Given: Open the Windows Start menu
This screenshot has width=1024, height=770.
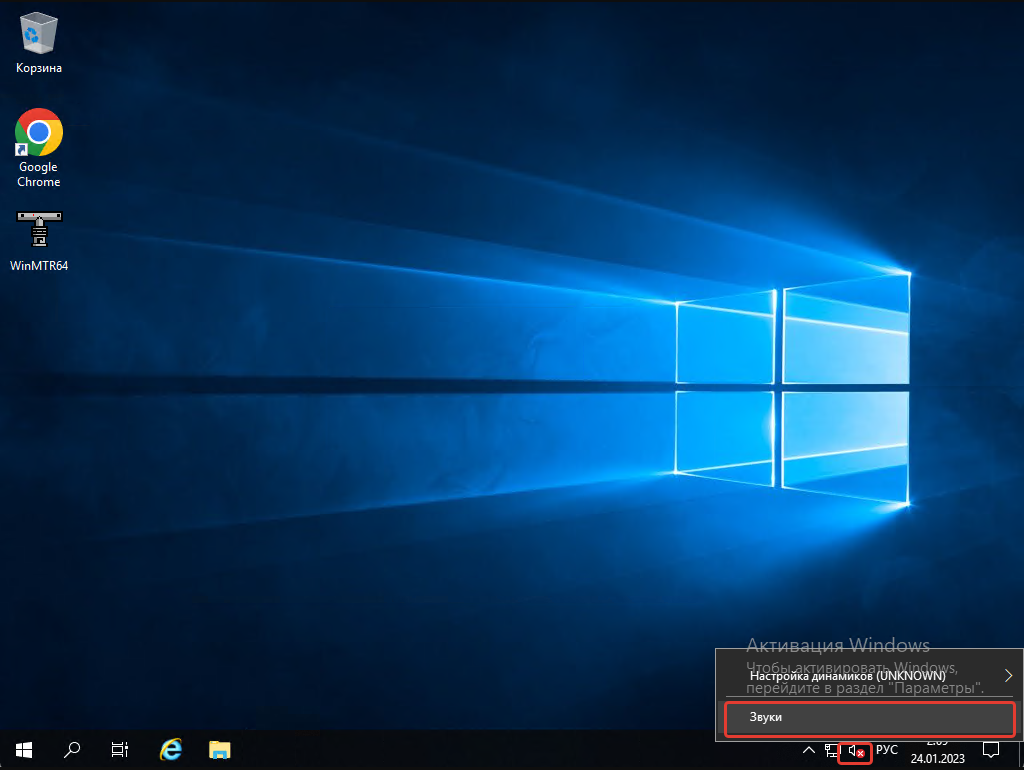Looking at the screenshot, I should (x=23, y=749).
